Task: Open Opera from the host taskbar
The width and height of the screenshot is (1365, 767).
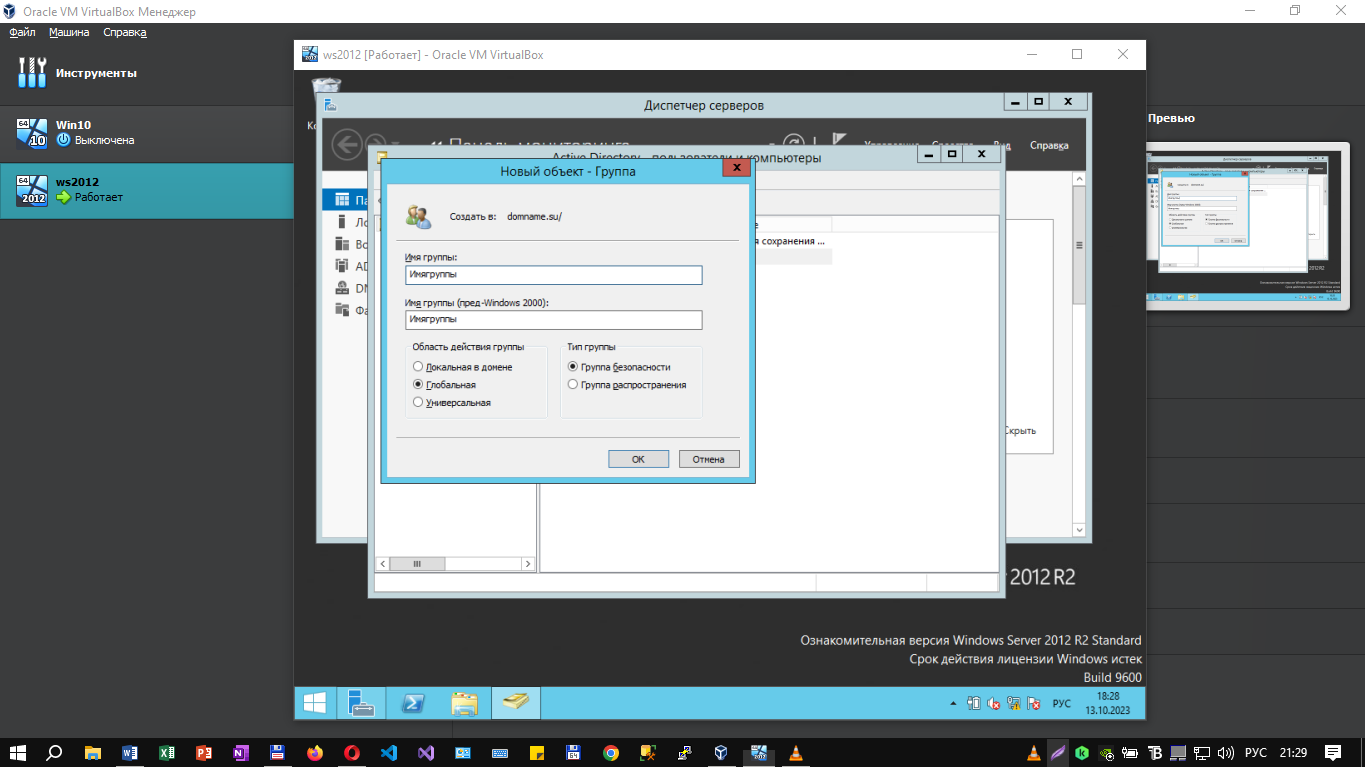Action: pyautogui.click(x=352, y=753)
